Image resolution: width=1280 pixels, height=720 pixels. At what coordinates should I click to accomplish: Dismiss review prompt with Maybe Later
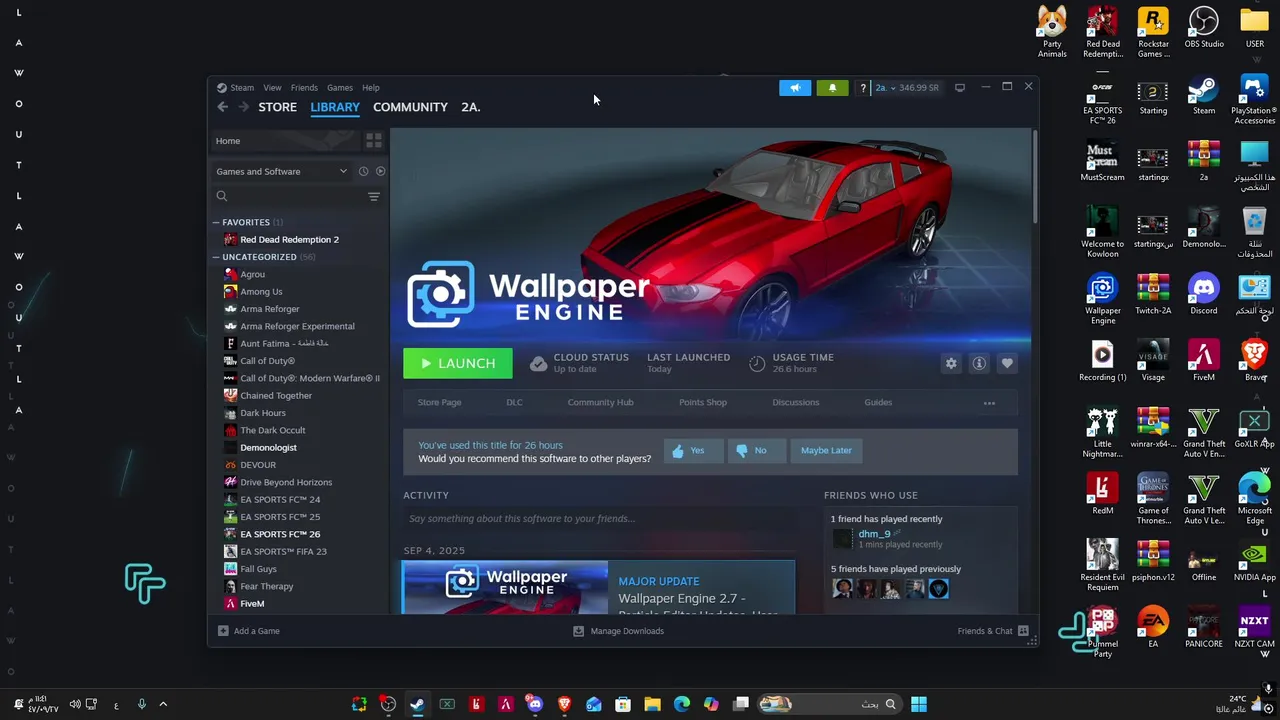coord(826,451)
